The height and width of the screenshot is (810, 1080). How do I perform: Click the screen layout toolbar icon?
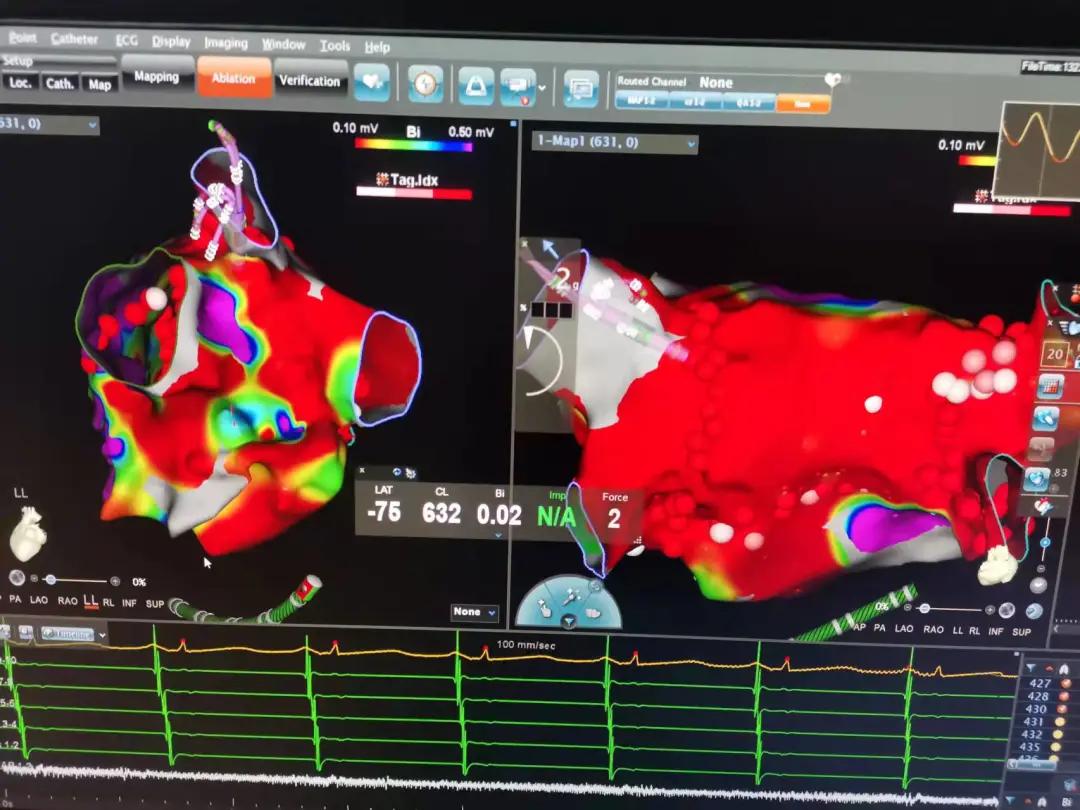click(581, 89)
